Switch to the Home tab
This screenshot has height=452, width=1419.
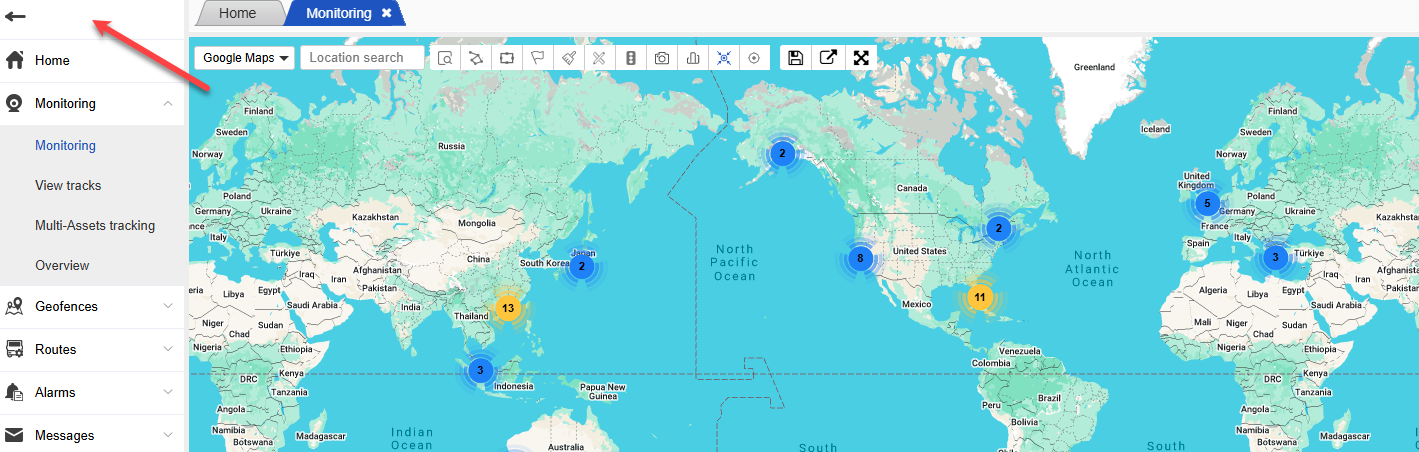238,13
